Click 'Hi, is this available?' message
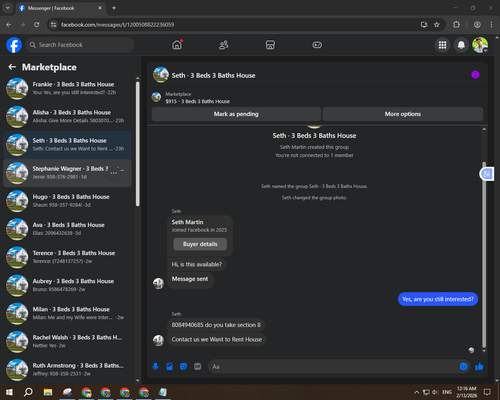This screenshot has height=400, width=500. pos(196,264)
